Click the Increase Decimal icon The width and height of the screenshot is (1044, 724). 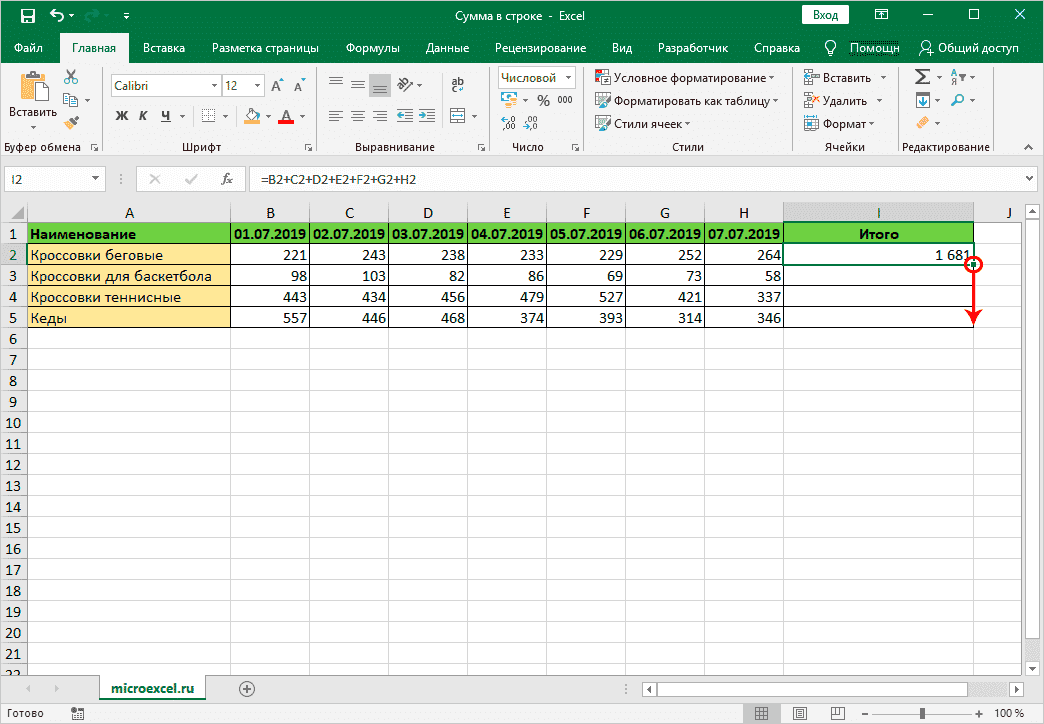507,122
